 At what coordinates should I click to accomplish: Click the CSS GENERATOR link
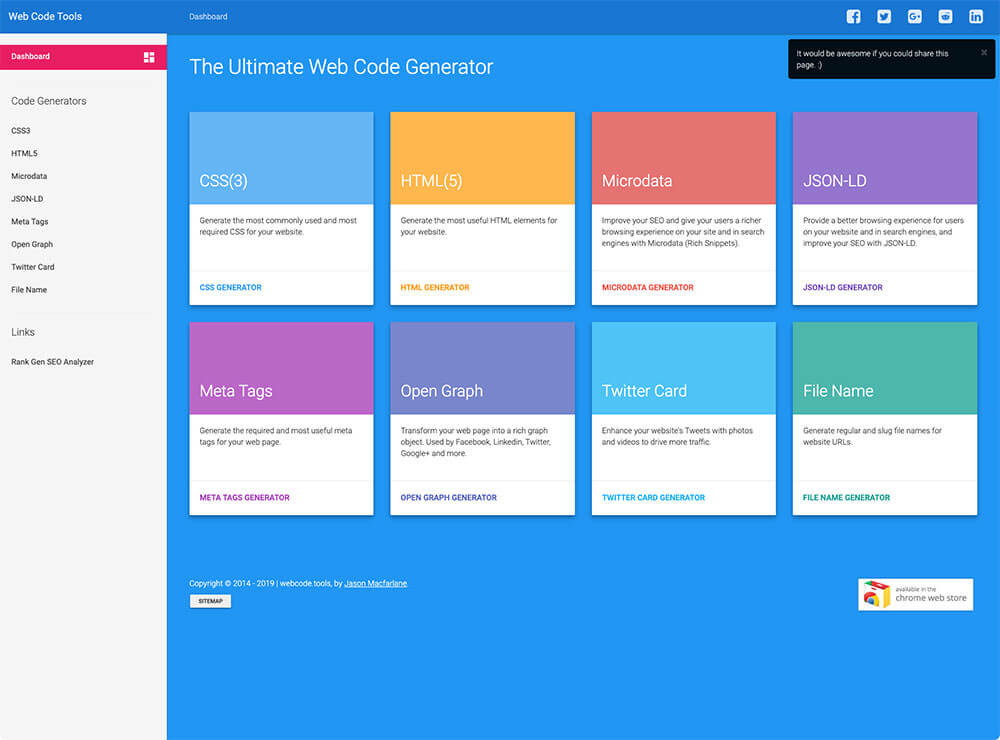point(230,287)
